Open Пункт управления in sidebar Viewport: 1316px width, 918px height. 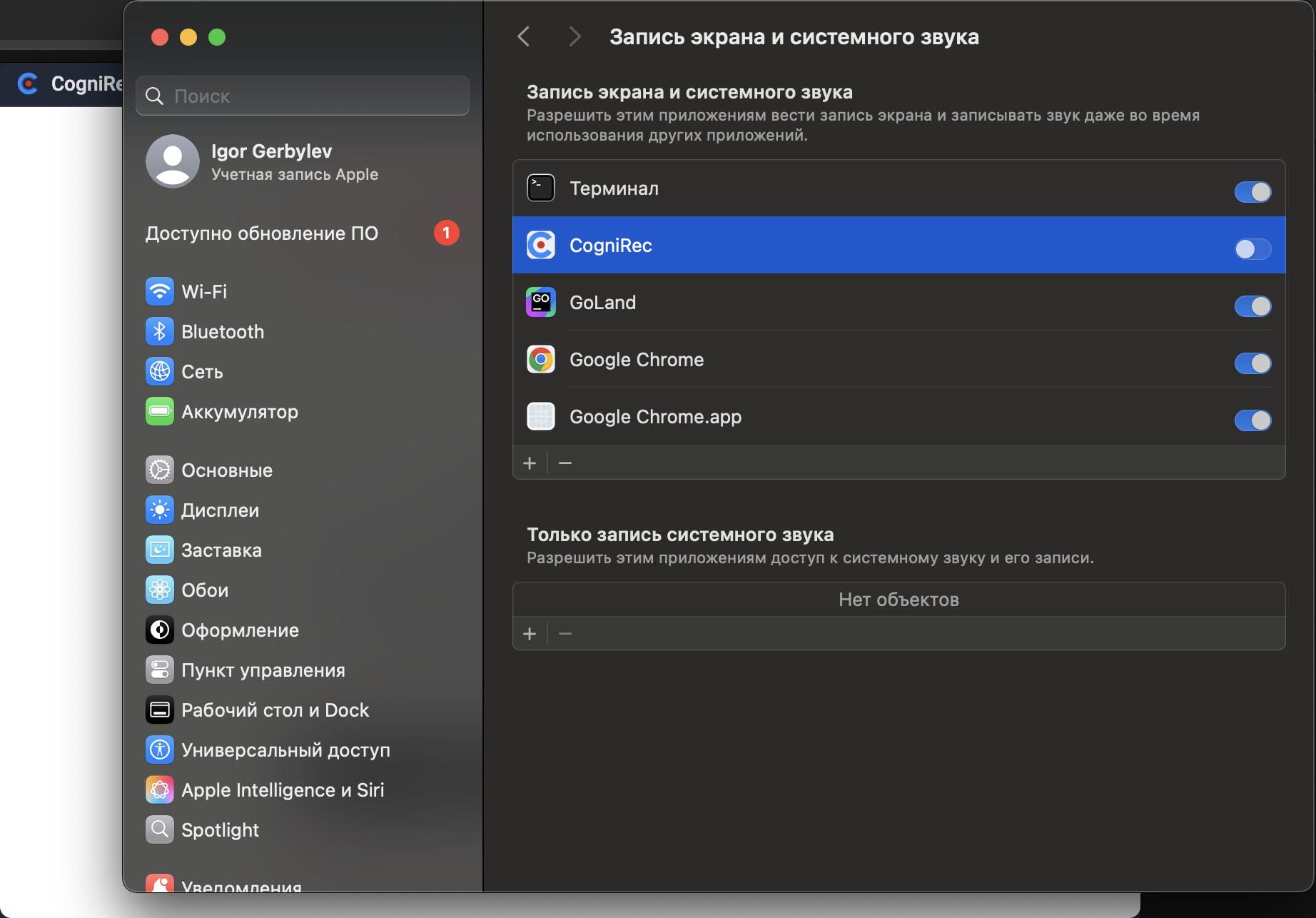[x=263, y=670]
